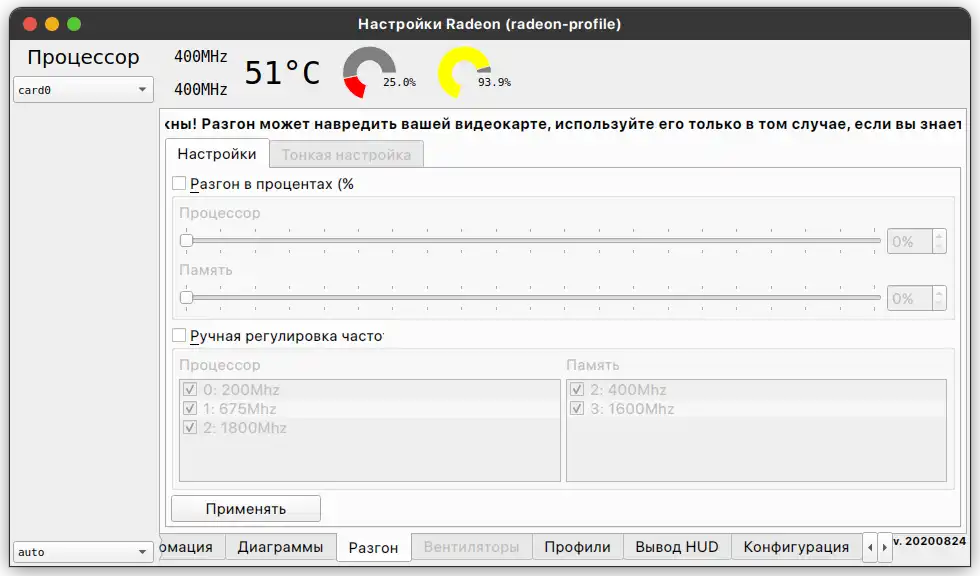This screenshot has height=576, width=980.
Task: Open the Вывод HUD tab
Action: coord(677,547)
